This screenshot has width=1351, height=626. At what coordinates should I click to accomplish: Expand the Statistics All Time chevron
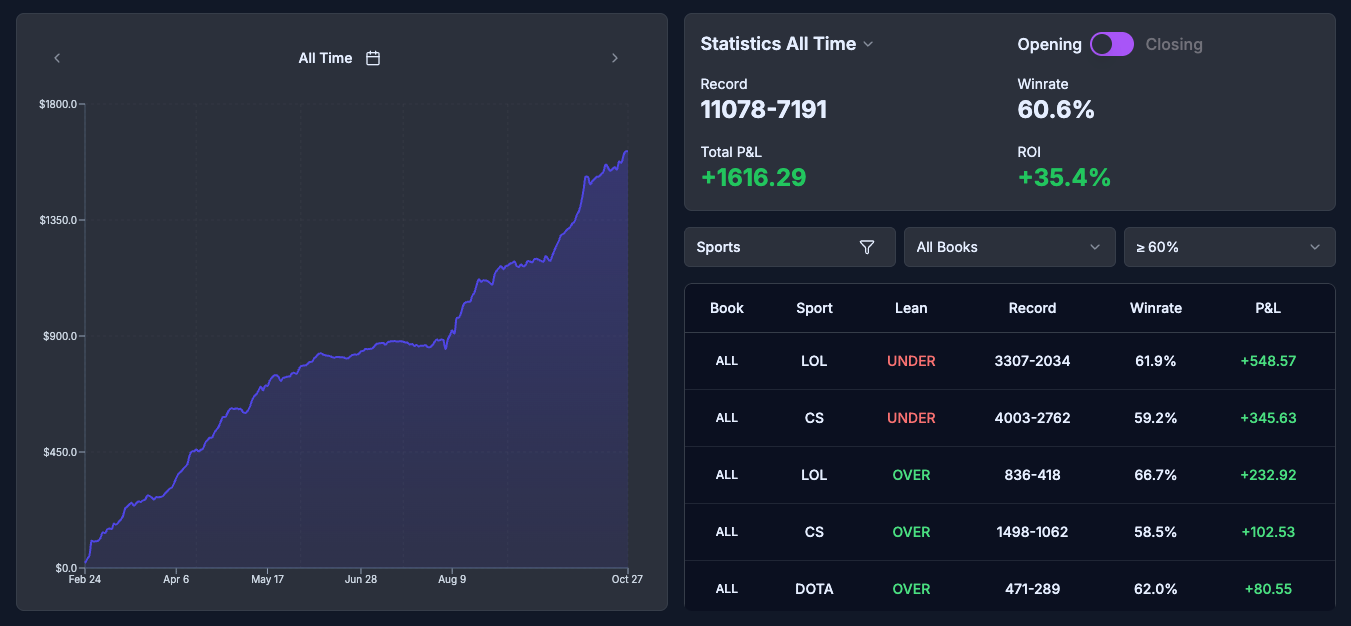point(868,44)
